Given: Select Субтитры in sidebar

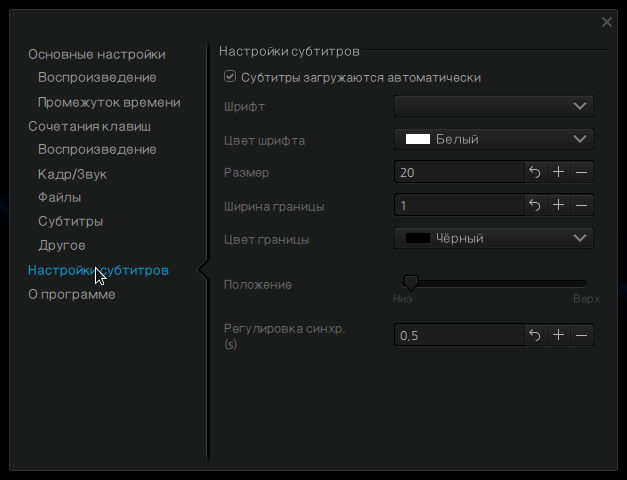Looking at the screenshot, I should tap(71, 221).
